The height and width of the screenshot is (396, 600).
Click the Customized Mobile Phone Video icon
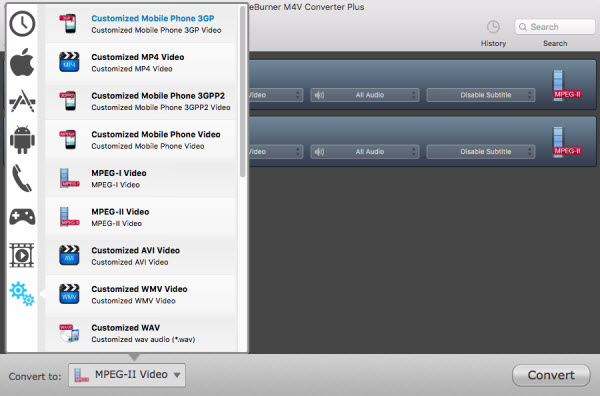coord(69,139)
